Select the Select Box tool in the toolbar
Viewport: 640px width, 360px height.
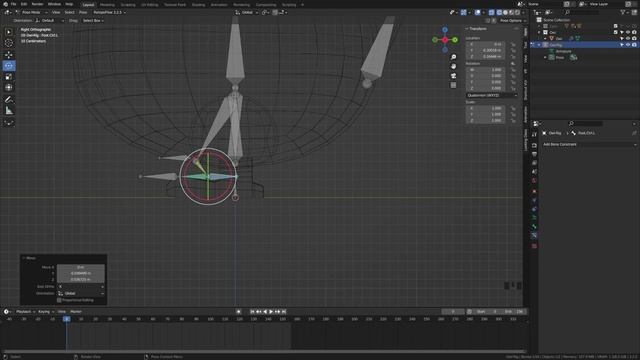[x=9, y=32]
